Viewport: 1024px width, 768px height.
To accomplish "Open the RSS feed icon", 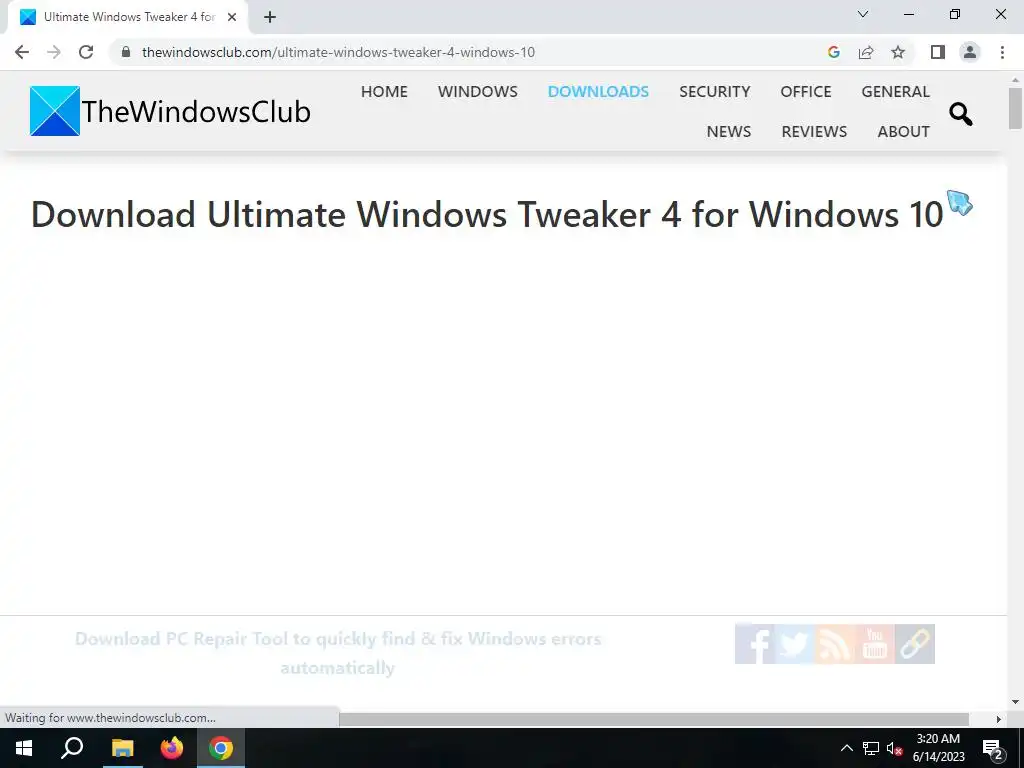I will click(x=835, y=644).
